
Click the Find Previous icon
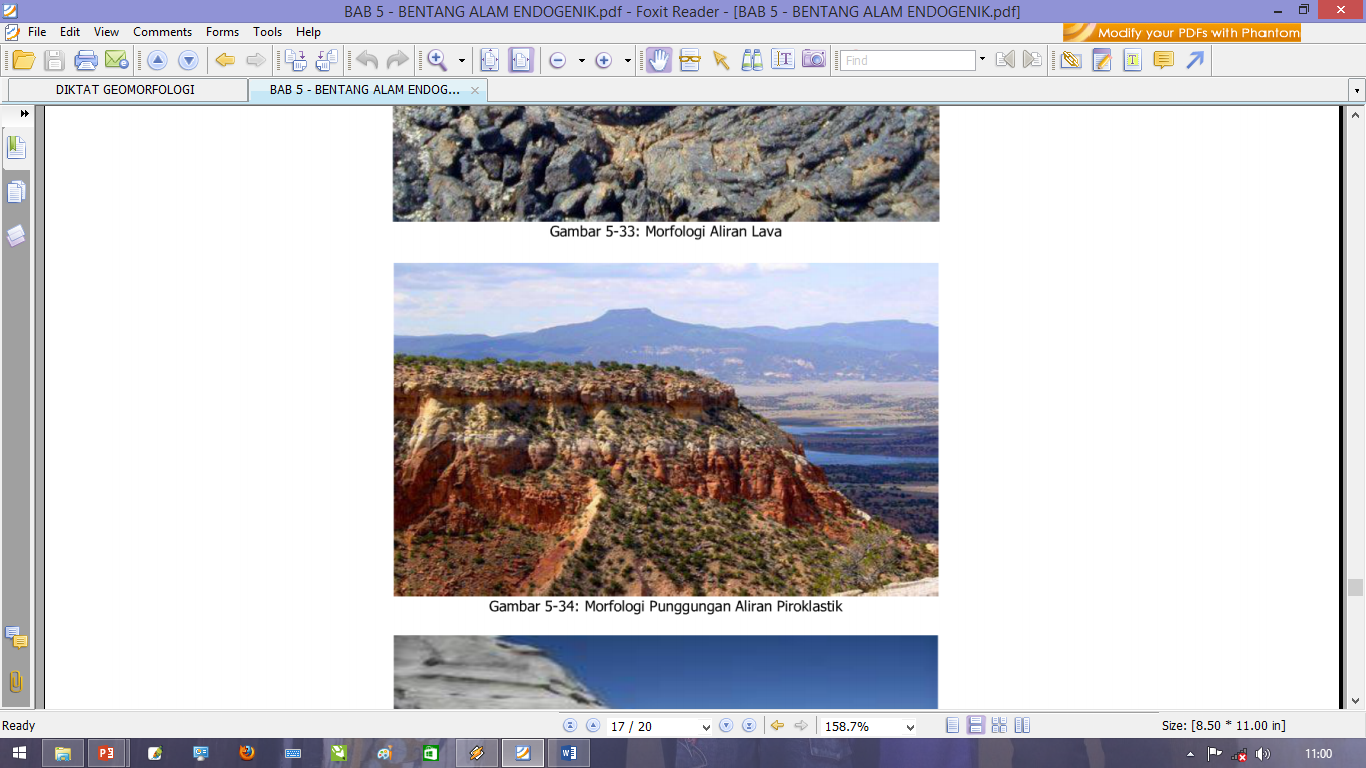tap(1005, 60)
